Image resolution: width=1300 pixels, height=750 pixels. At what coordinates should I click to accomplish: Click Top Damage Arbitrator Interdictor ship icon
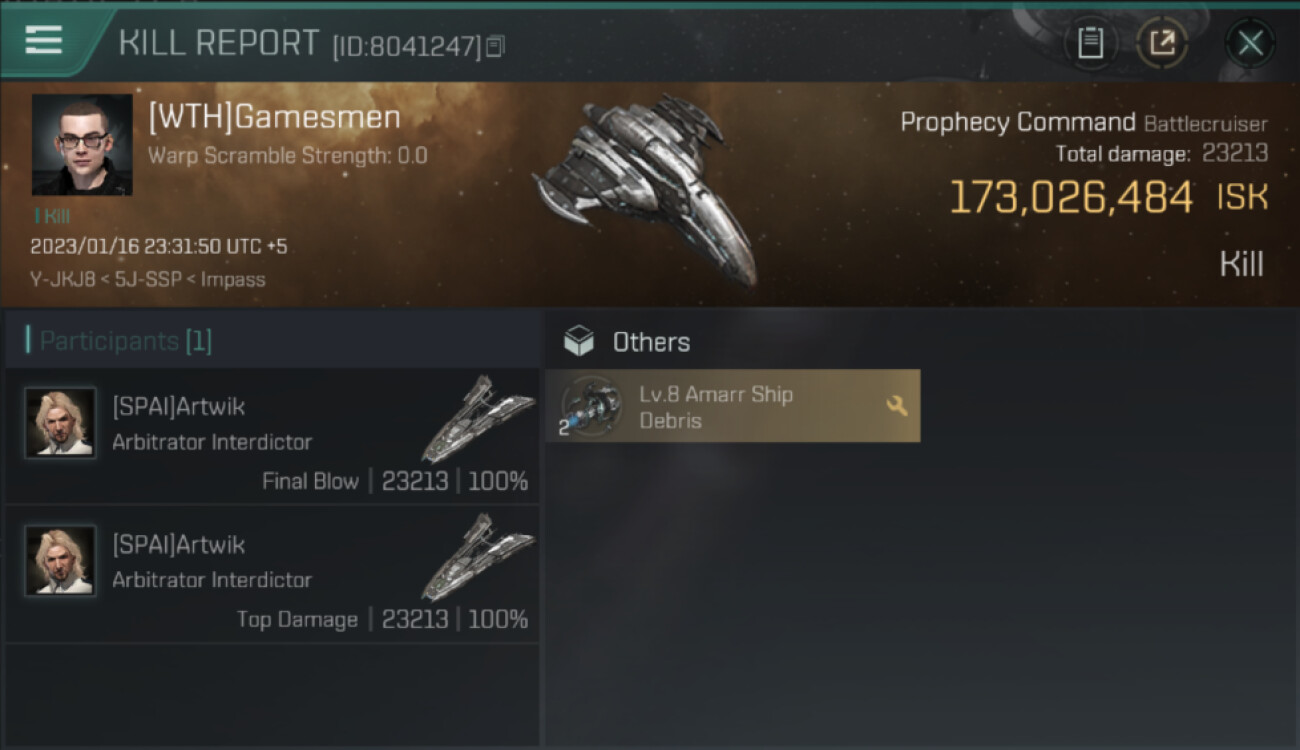click(x=478, y=556)
